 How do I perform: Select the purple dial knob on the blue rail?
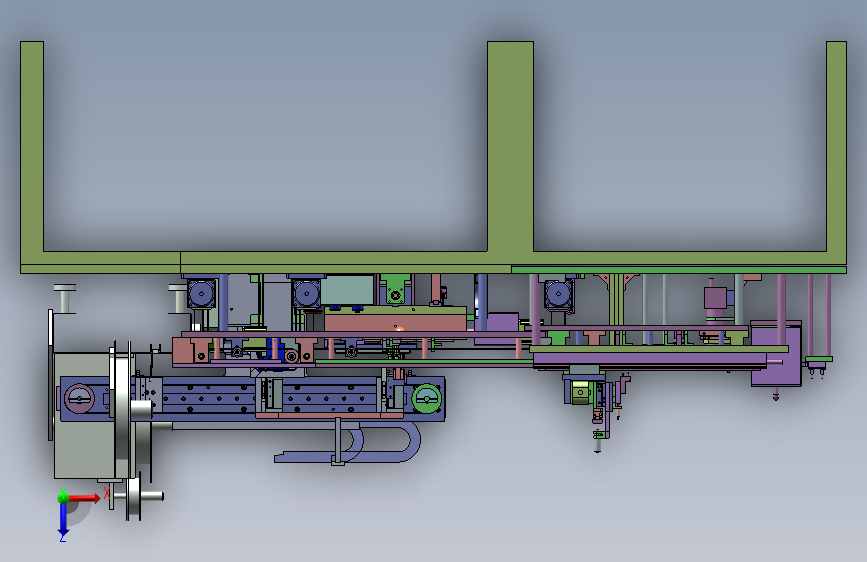[79, 398]
